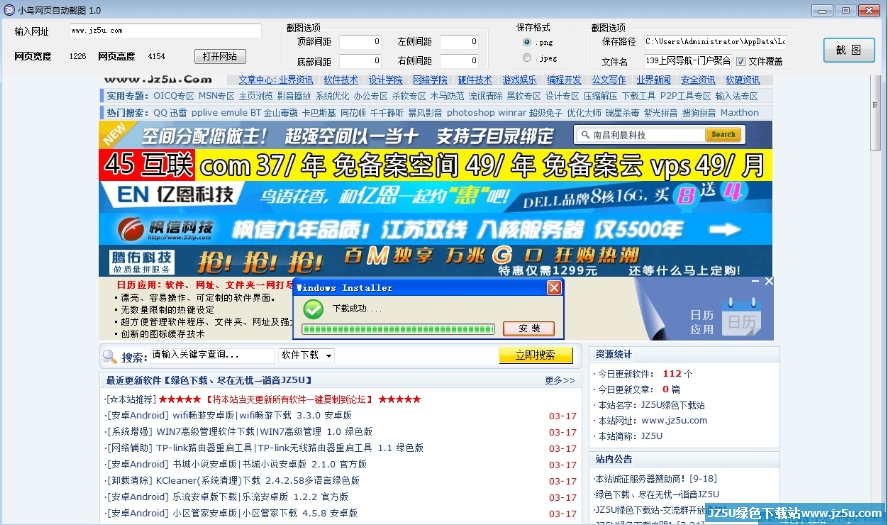Select the .jpeg save format
888x525 pixels.
pos(527,58)
